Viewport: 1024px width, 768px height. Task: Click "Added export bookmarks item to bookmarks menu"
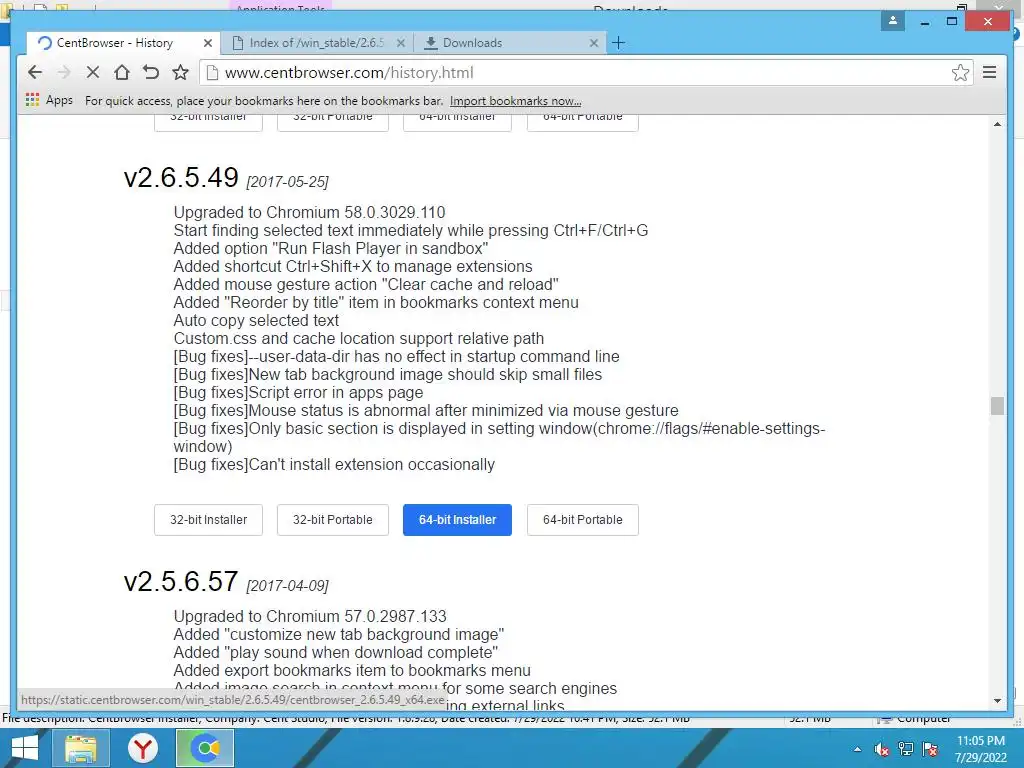point(352,671)
